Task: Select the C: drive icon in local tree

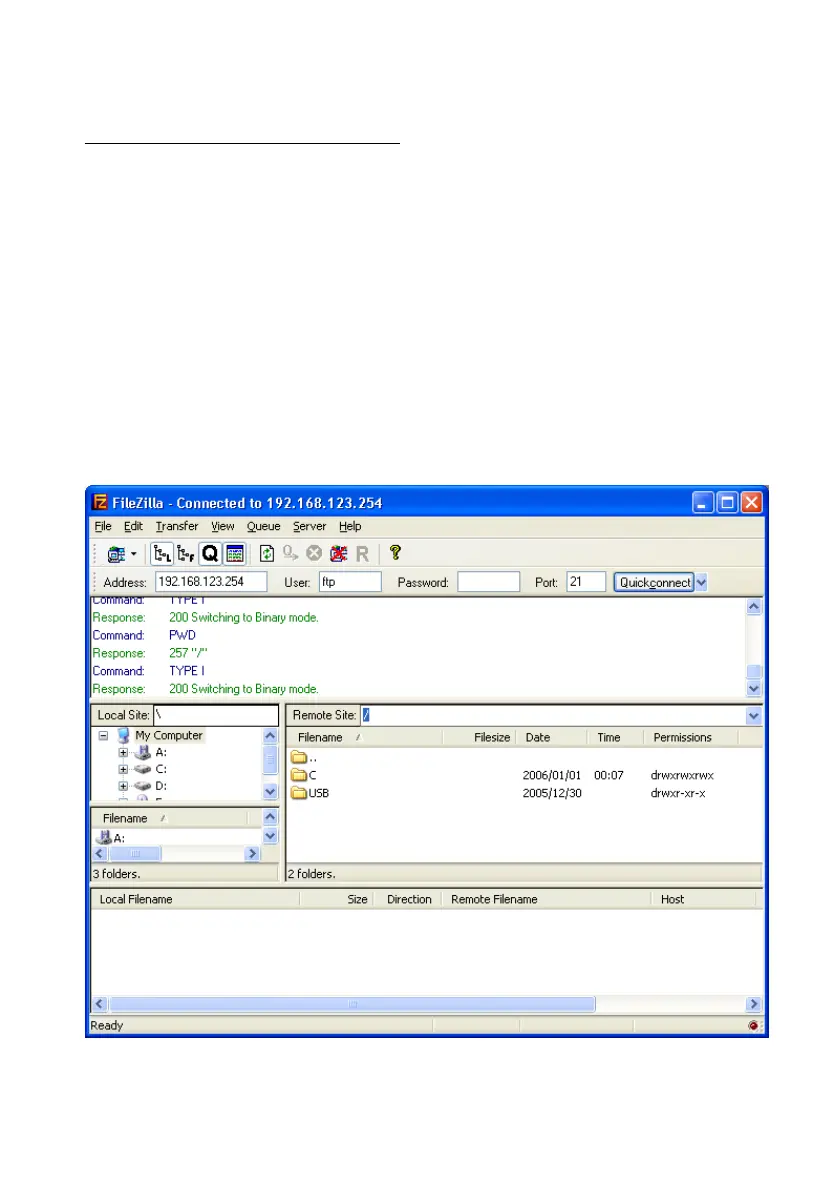Action: 142,769
